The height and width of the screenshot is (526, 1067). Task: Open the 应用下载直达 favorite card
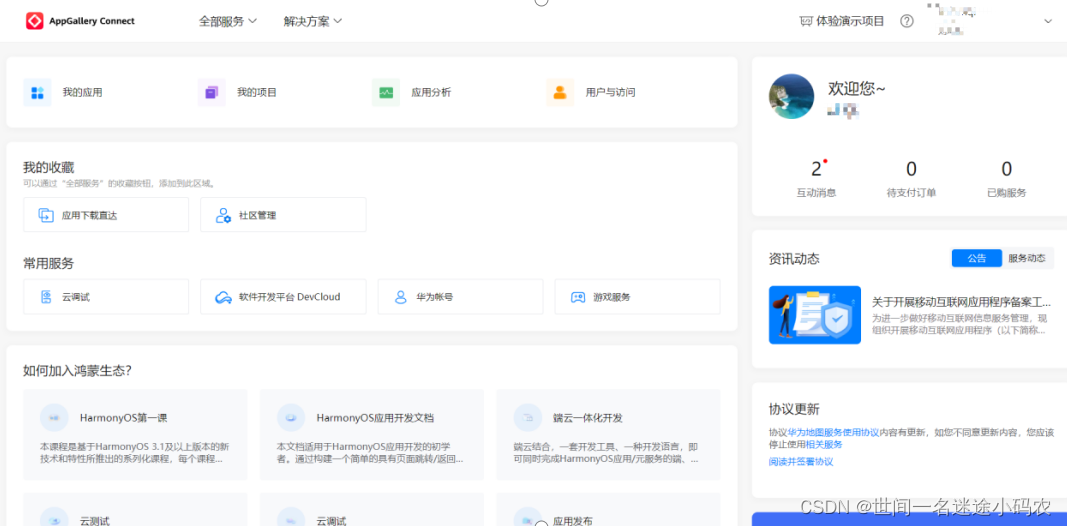coord(106,215)
